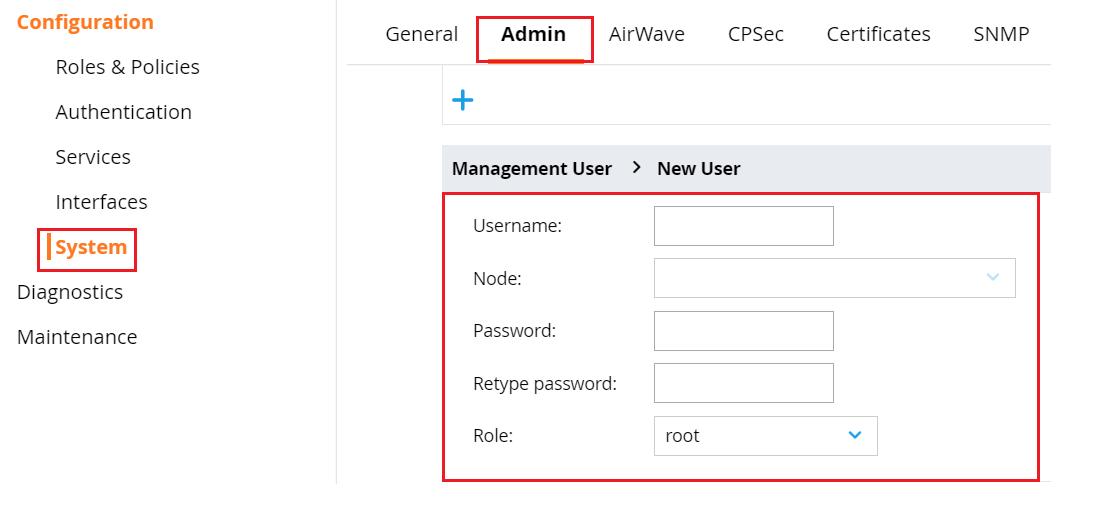Open the Maintenance menu section
The width and height of the screenshot is (1098, 512).
pyautogui.click(x=77, y=337)
